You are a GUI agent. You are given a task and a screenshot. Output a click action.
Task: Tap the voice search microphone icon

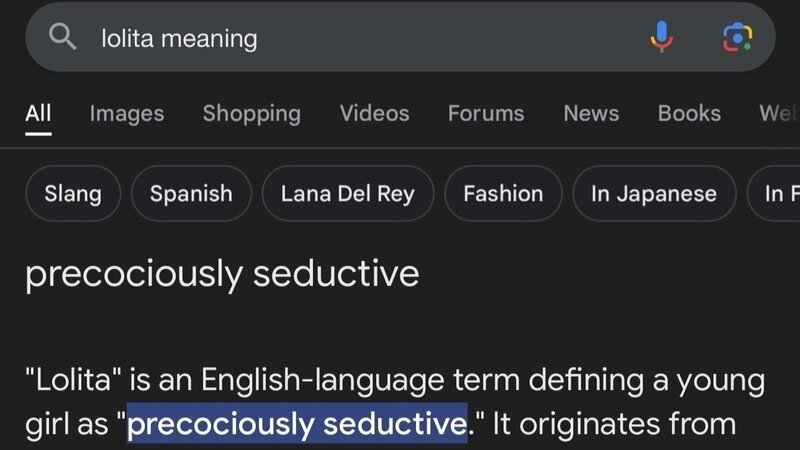click(661, 38)
